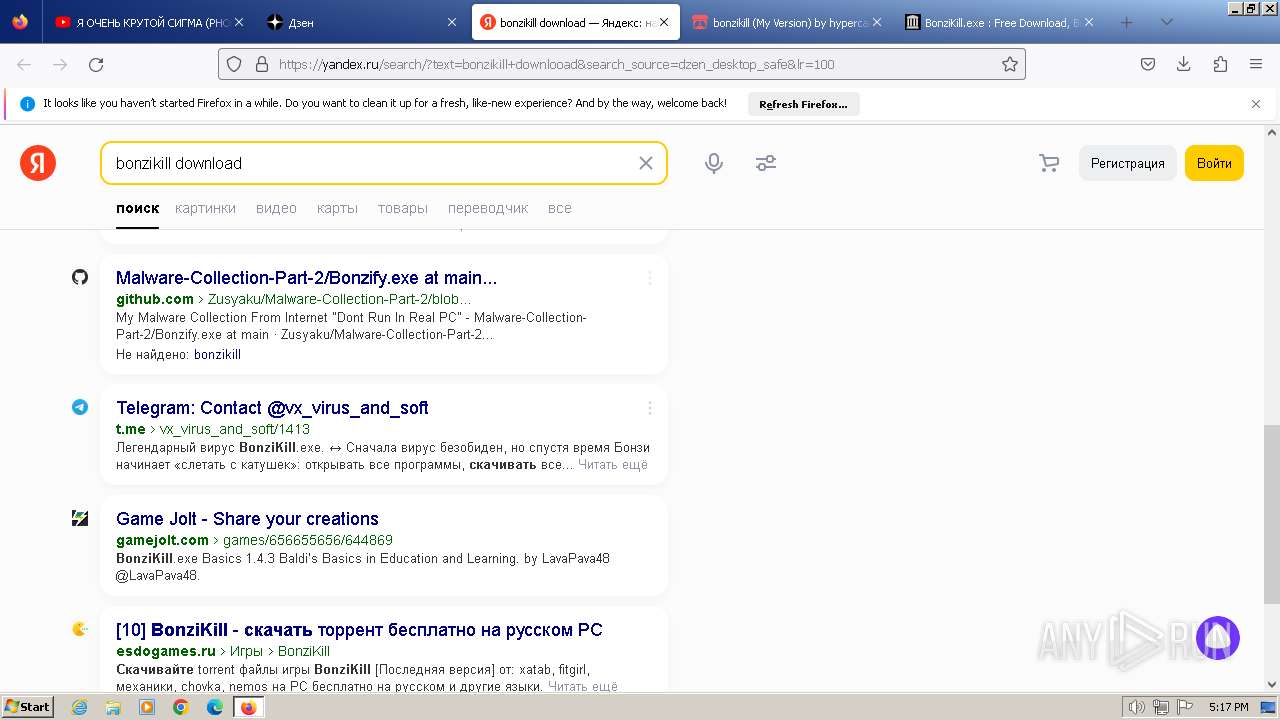Close the Дзен tab

coord(452,22)
